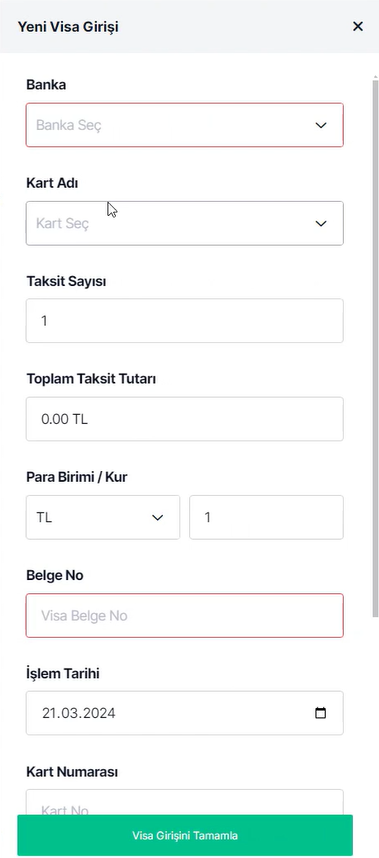Focus the Taksit Sayısı input field
Image resolution: width=379 pixels, height=858 pixels.
pos(185,321)
